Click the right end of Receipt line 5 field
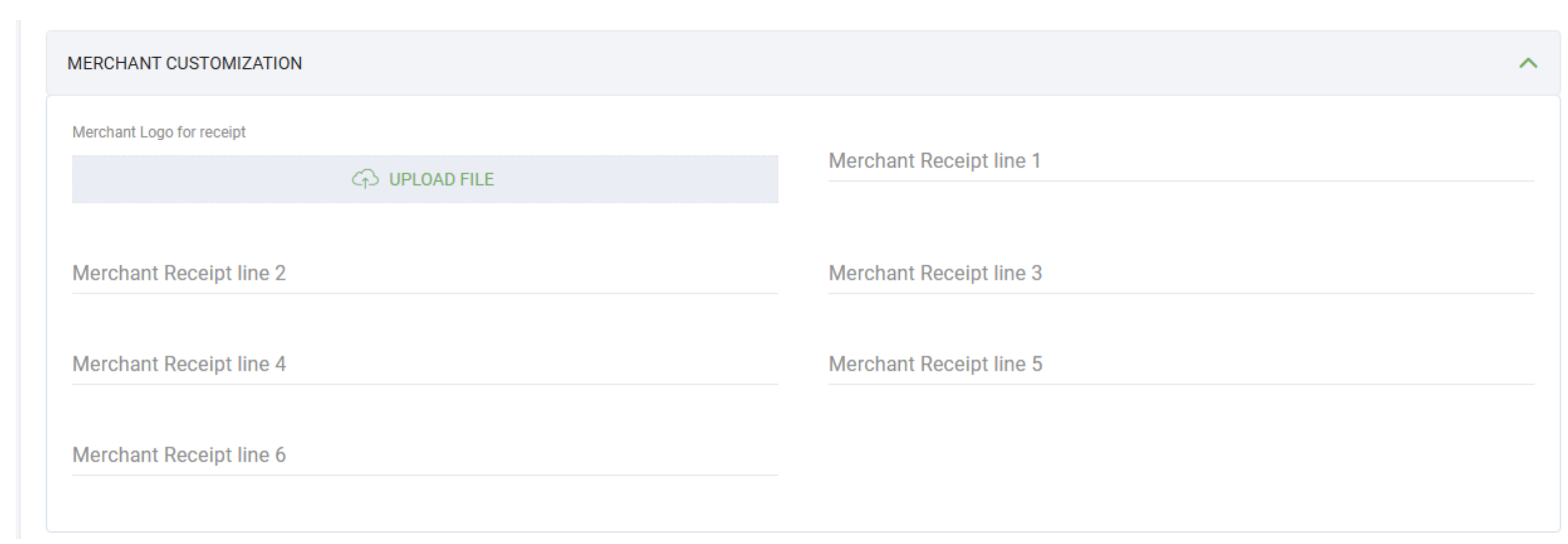Viewport: 1568px width, 544px height. [1503, 365]
